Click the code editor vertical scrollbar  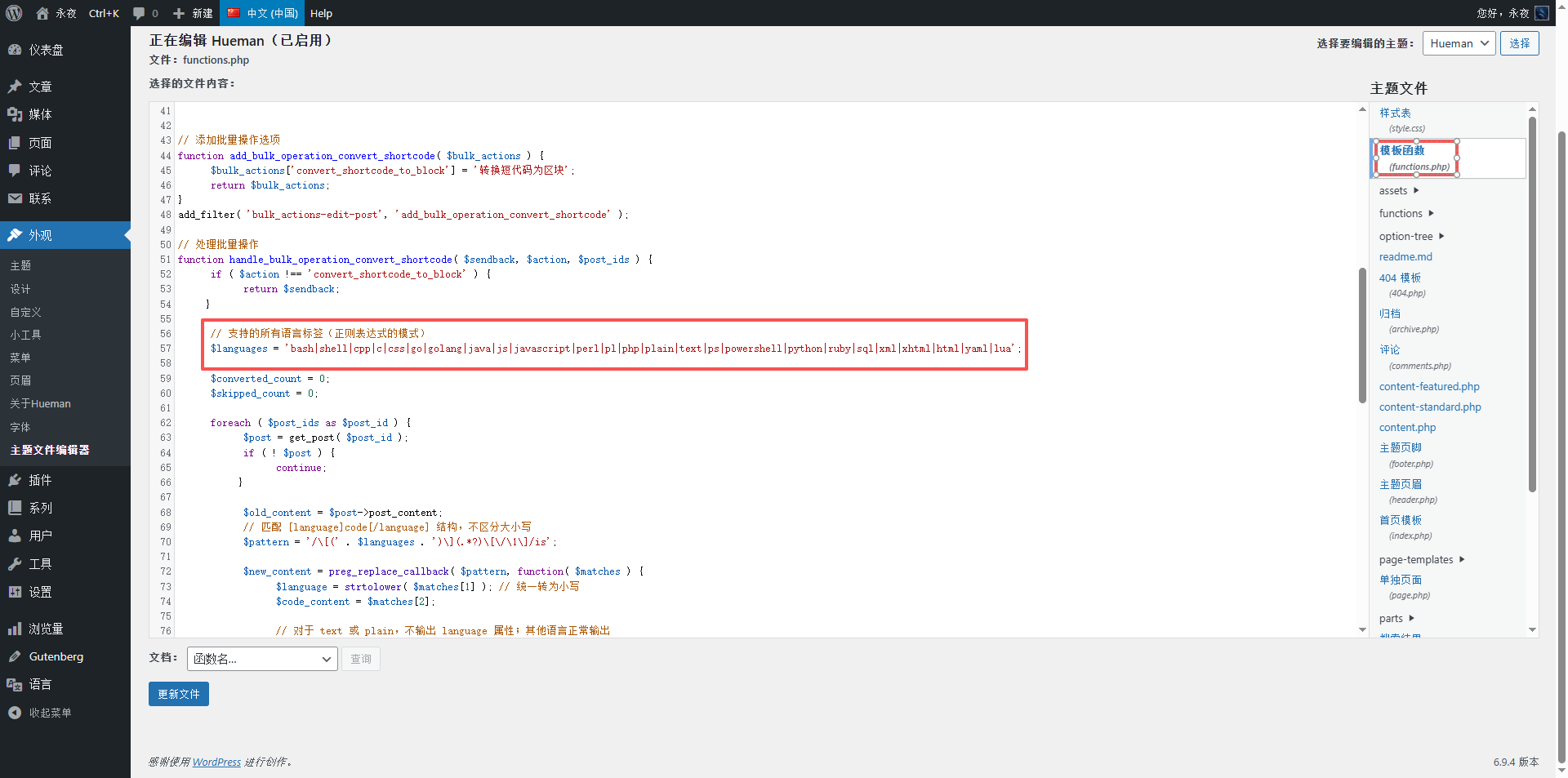click(1362, 335)
